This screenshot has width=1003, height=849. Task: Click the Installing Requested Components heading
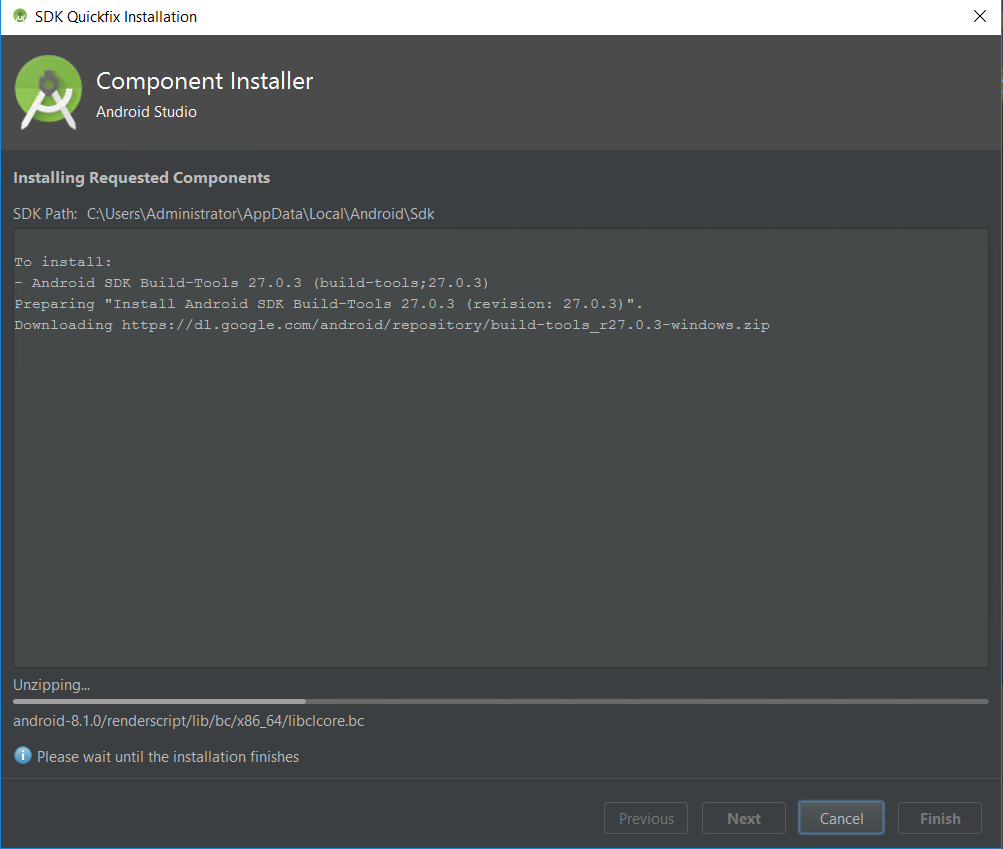[141, 178]
